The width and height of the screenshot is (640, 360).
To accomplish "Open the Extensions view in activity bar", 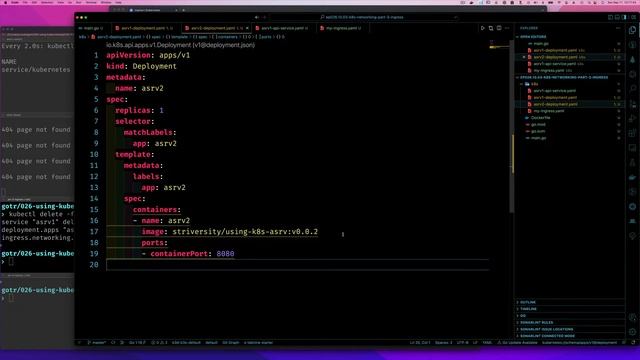I will coord(633,133).
